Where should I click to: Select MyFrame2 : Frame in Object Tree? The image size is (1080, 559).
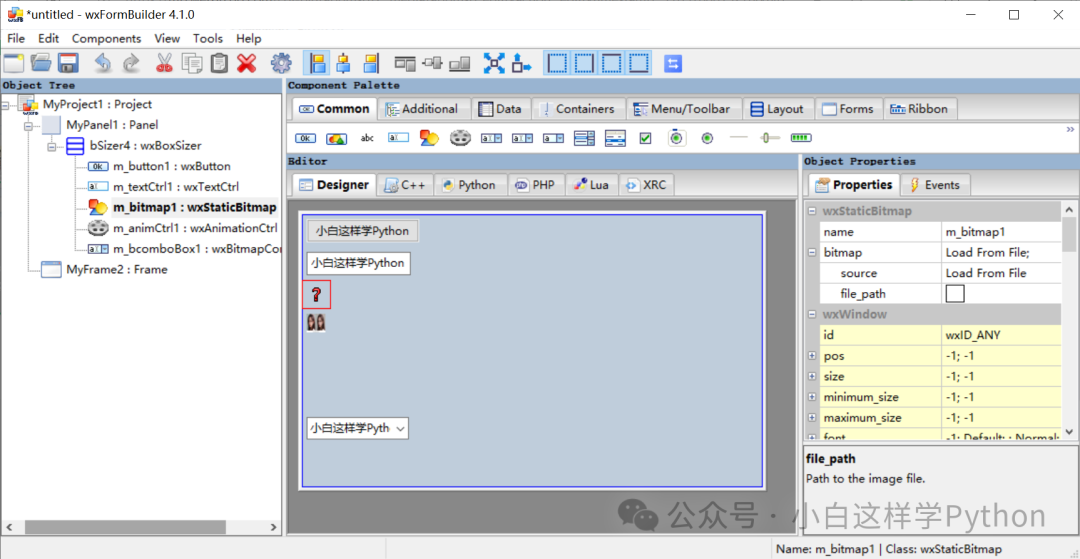click(x=116, y=269)
